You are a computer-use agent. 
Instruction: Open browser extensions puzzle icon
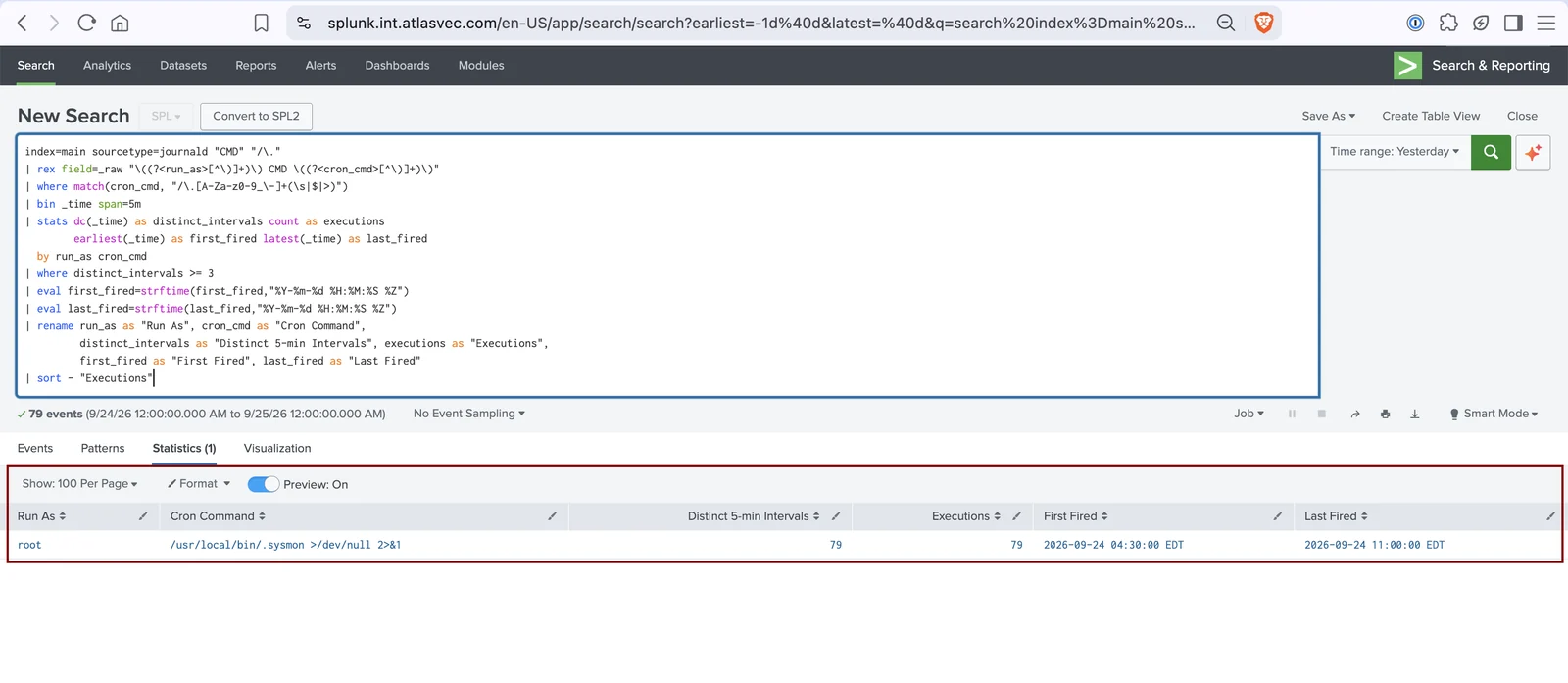(1448, 23)
